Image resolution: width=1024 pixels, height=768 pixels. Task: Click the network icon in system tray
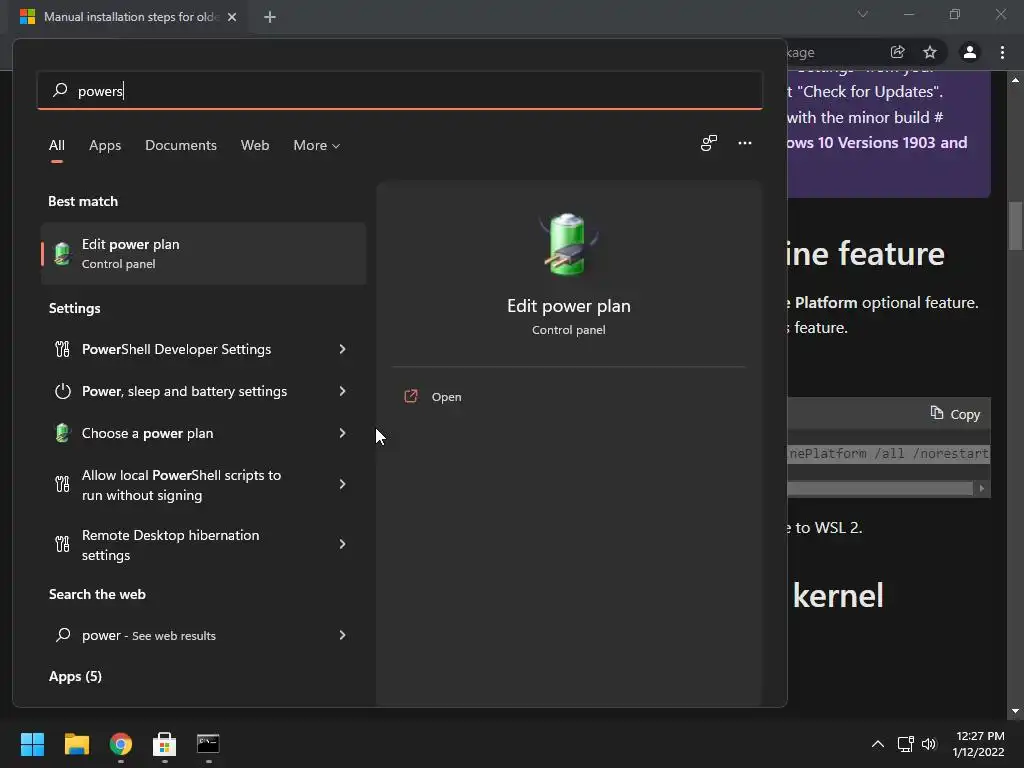click(905, 744)
